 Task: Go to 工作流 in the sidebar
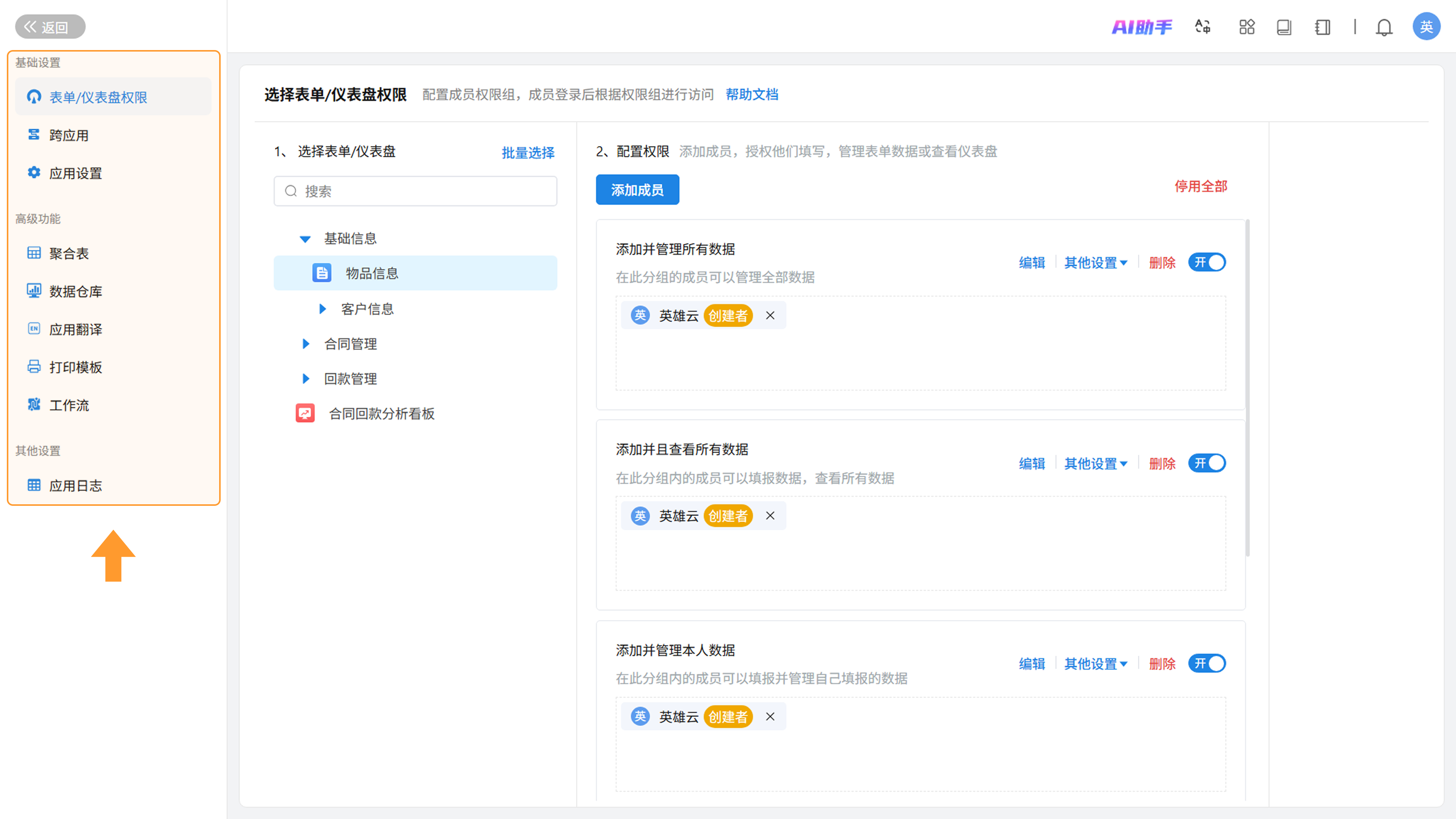tap(68, 405)
